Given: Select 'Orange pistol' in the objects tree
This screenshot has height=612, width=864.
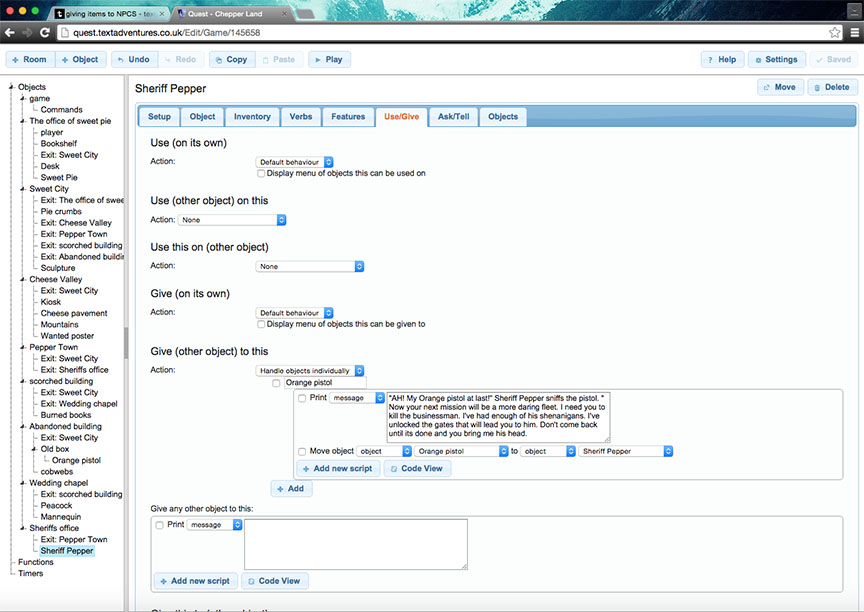Looking at the screenshot, I should (x=76, y=459).
